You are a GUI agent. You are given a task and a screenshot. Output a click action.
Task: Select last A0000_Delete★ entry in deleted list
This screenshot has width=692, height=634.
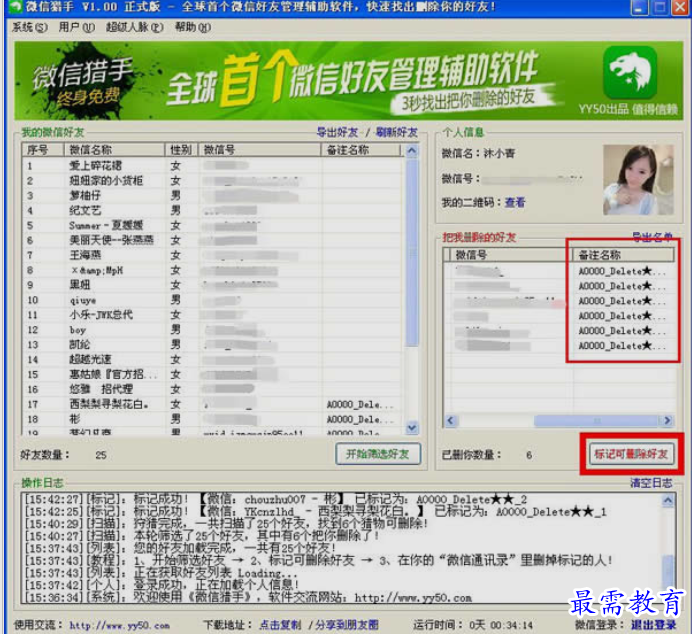622,346
